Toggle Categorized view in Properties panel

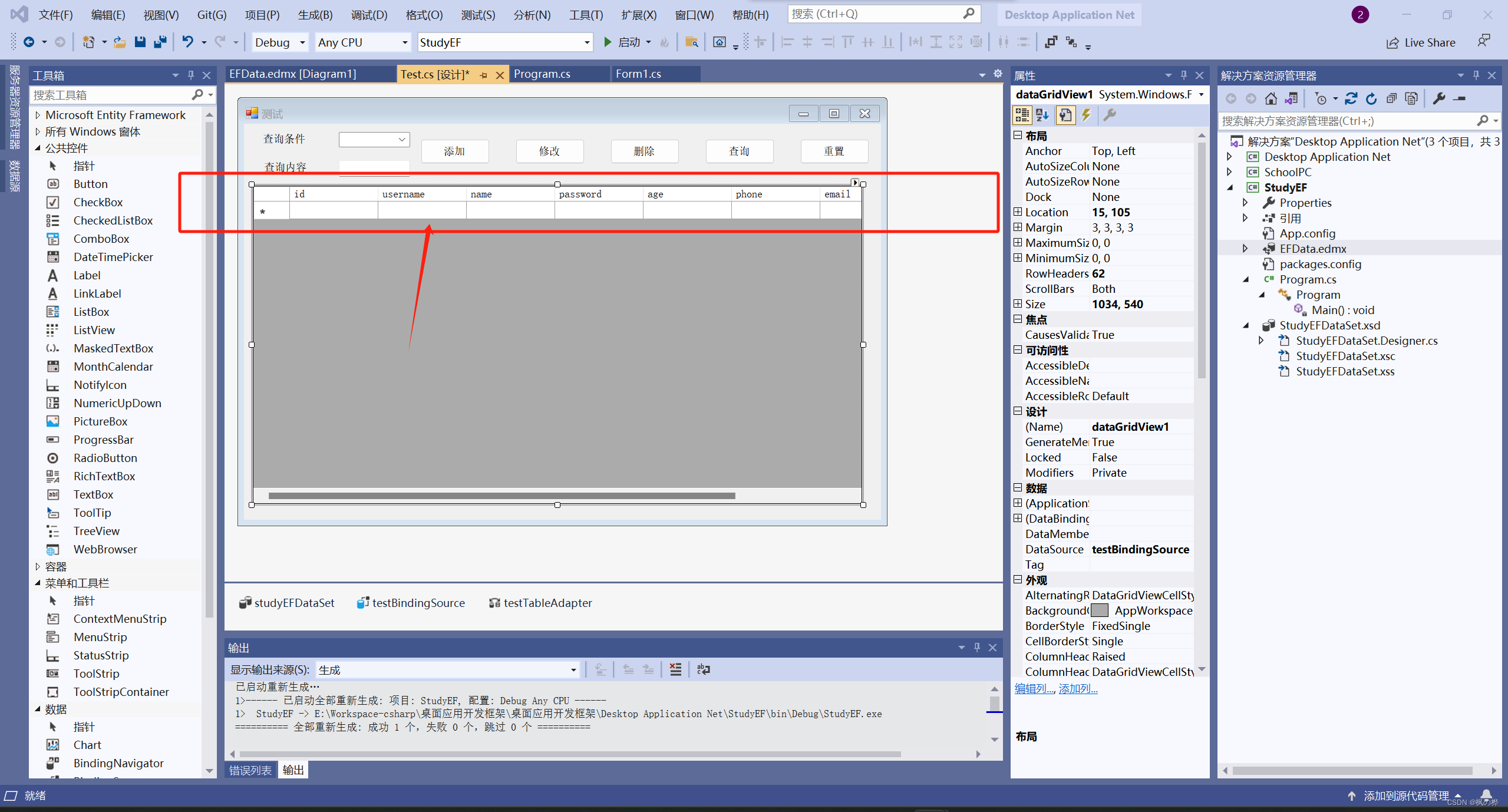(1022, 115)
